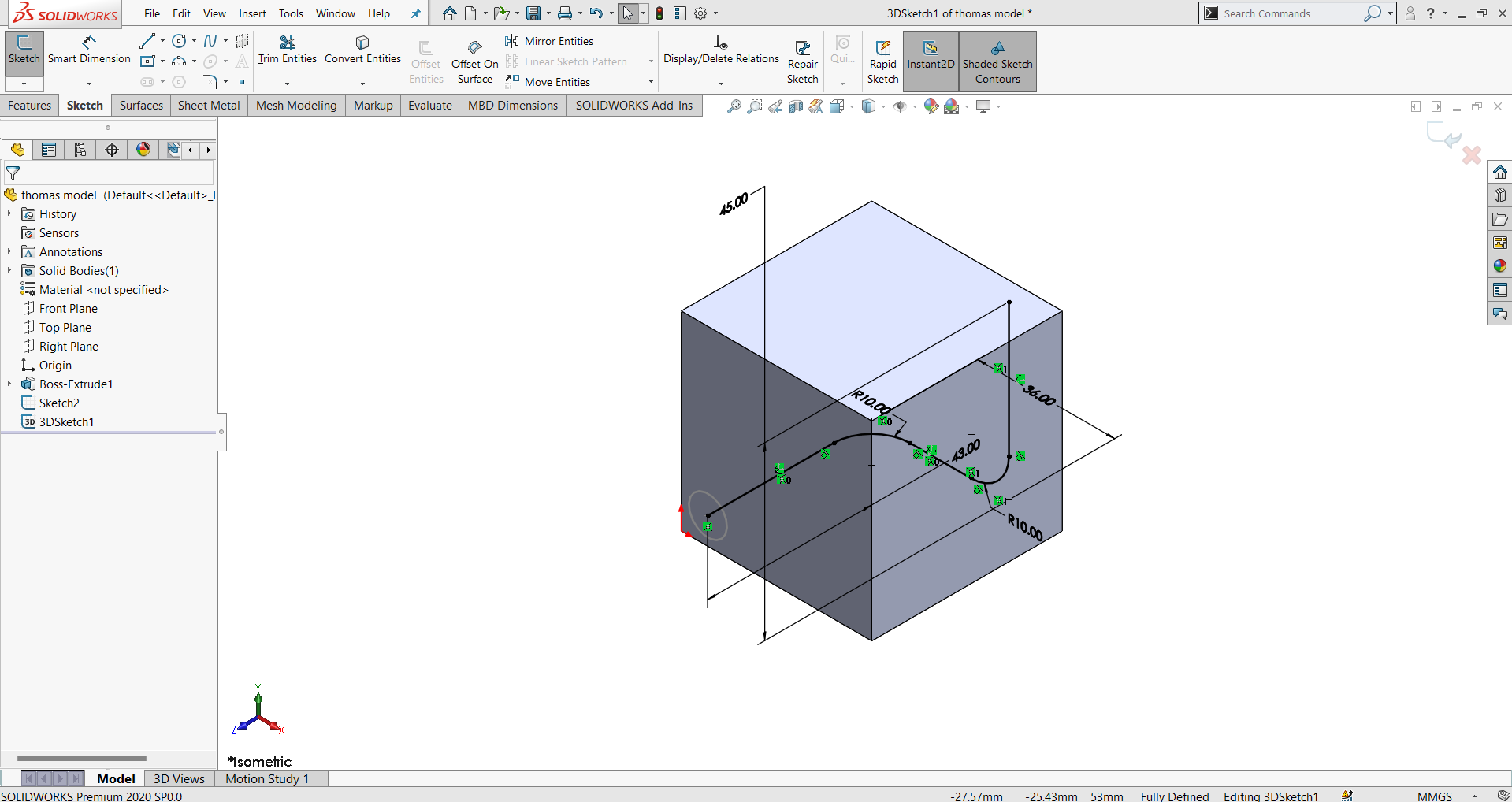Image resolution: width=1512 pixels, height=802 pixels.
Task: Toggle Shaded Sketch Contours
Action: 997,61
